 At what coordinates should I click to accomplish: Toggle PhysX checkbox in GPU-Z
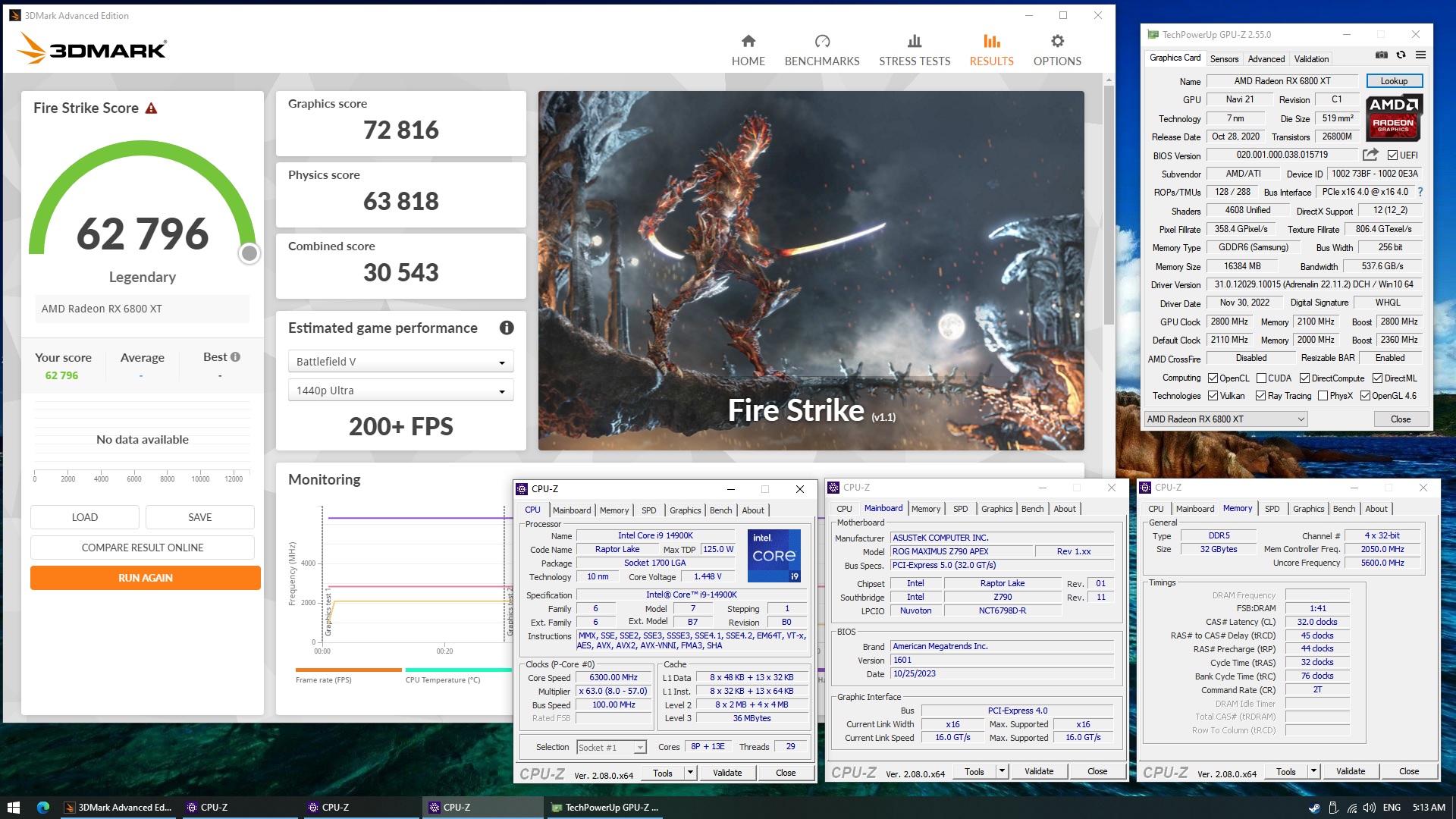(1323, 396)
